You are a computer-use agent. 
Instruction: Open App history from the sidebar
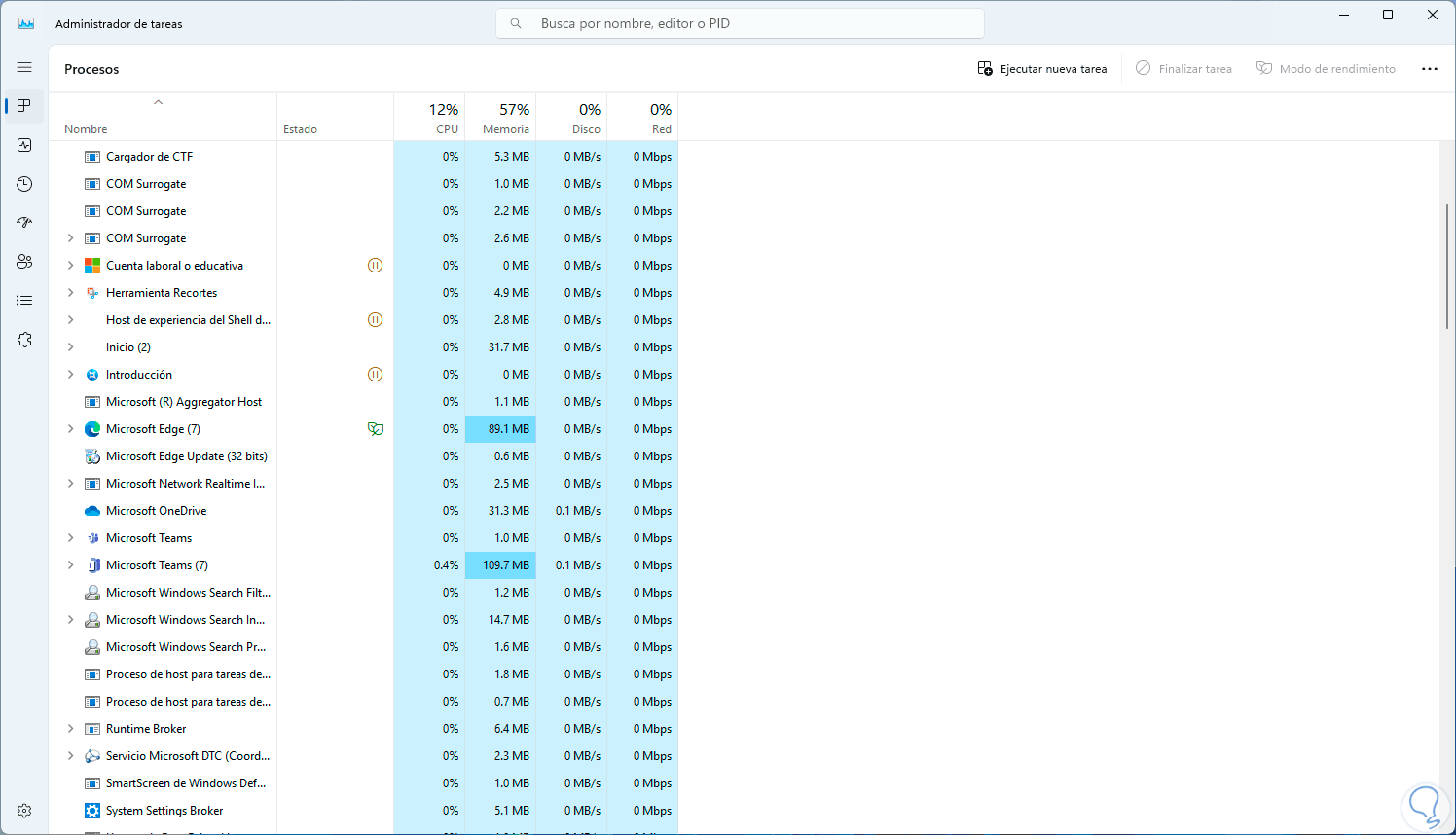pos(24,184)
